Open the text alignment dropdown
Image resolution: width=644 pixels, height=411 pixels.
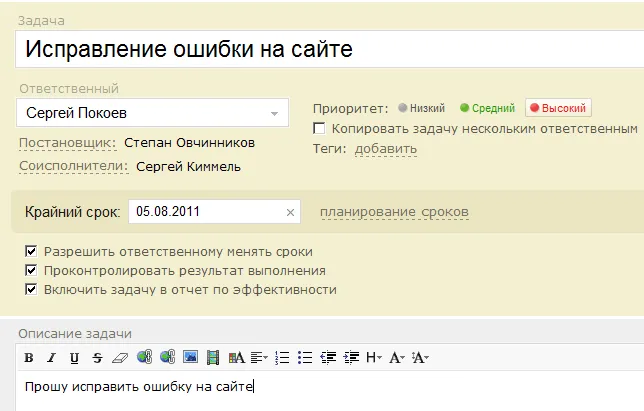coord(260,357)
